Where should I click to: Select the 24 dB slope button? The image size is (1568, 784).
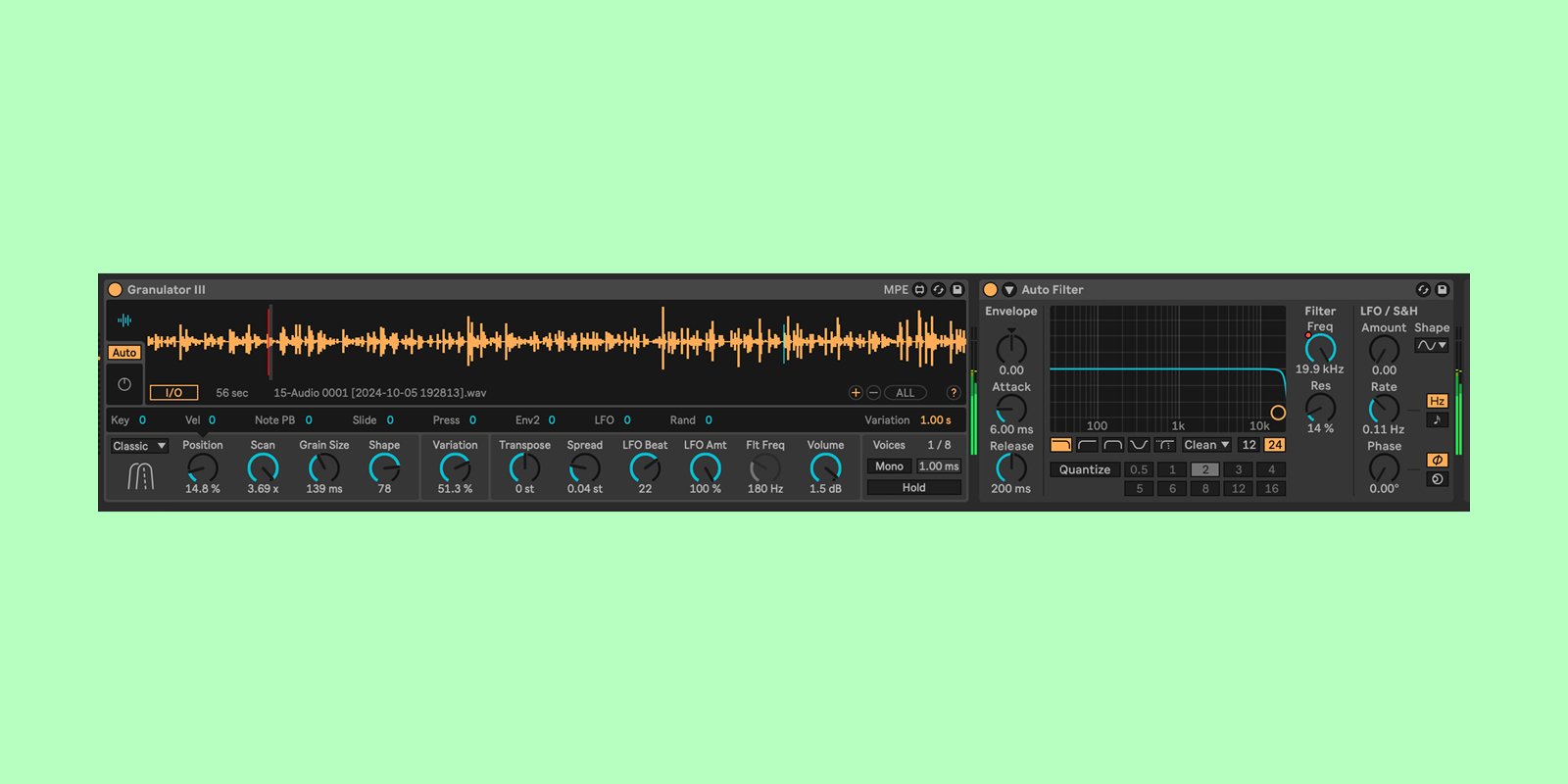[x=1274, y=445]
